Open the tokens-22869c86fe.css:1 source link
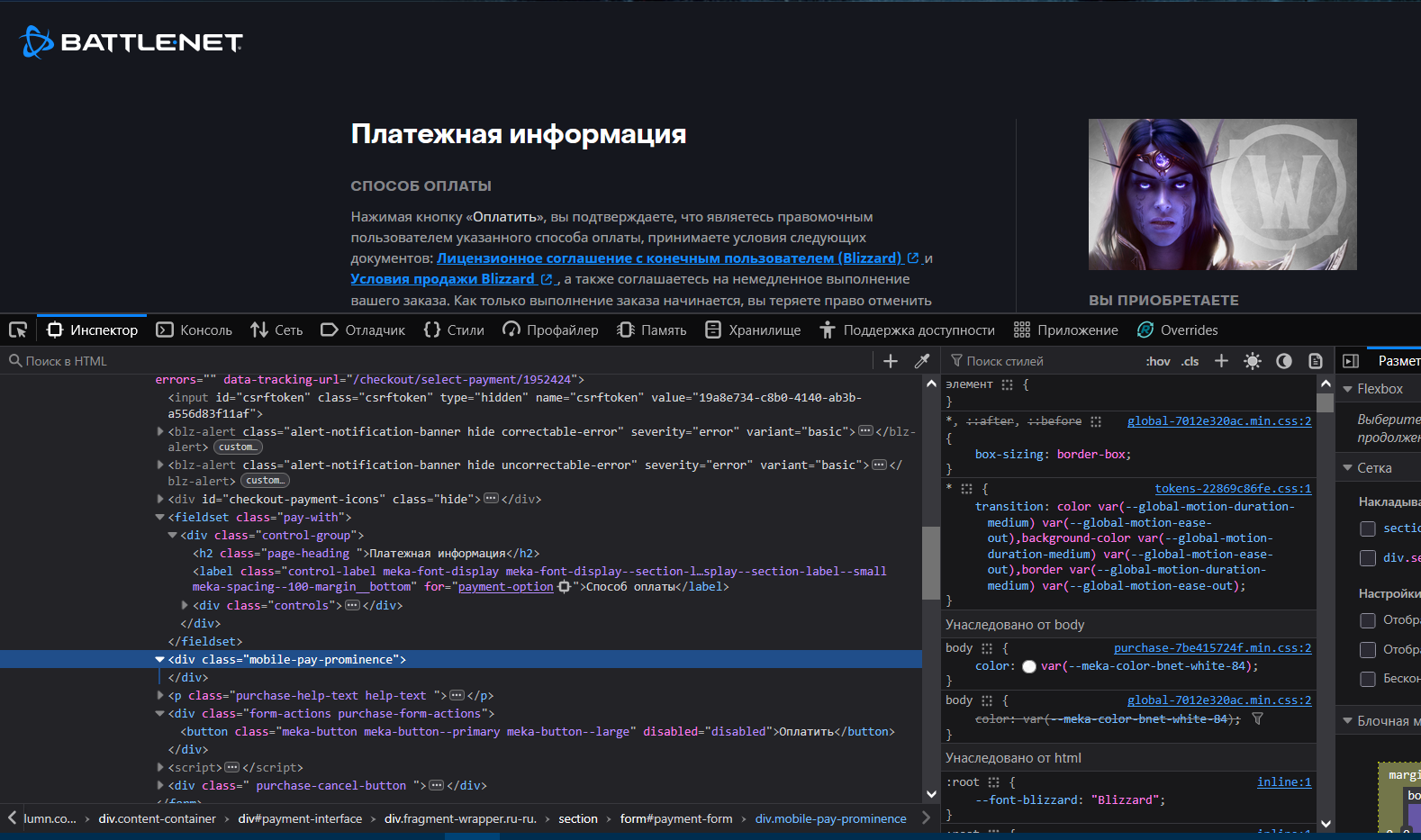 click(x=1233, y=489)
